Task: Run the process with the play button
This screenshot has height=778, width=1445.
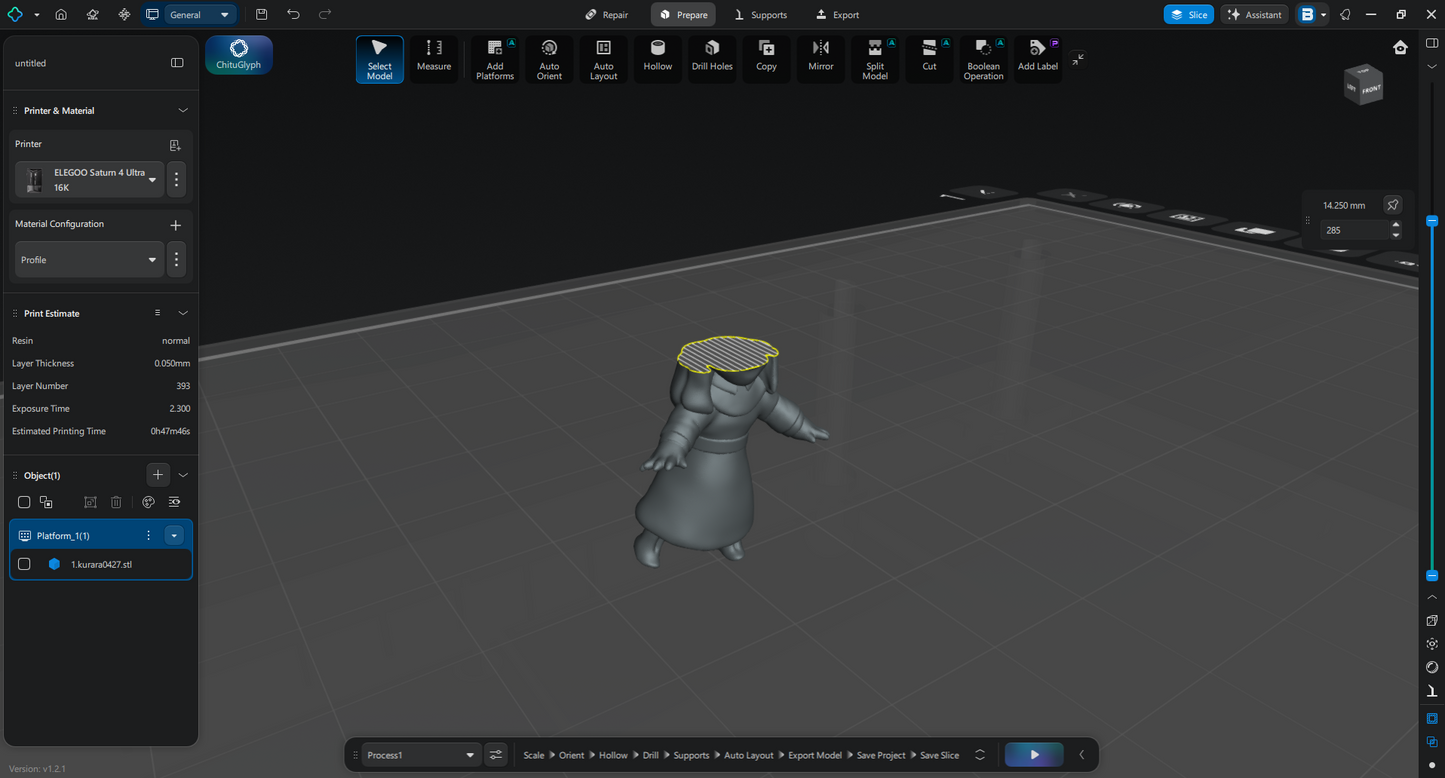Action: (x=1034, y=755)
